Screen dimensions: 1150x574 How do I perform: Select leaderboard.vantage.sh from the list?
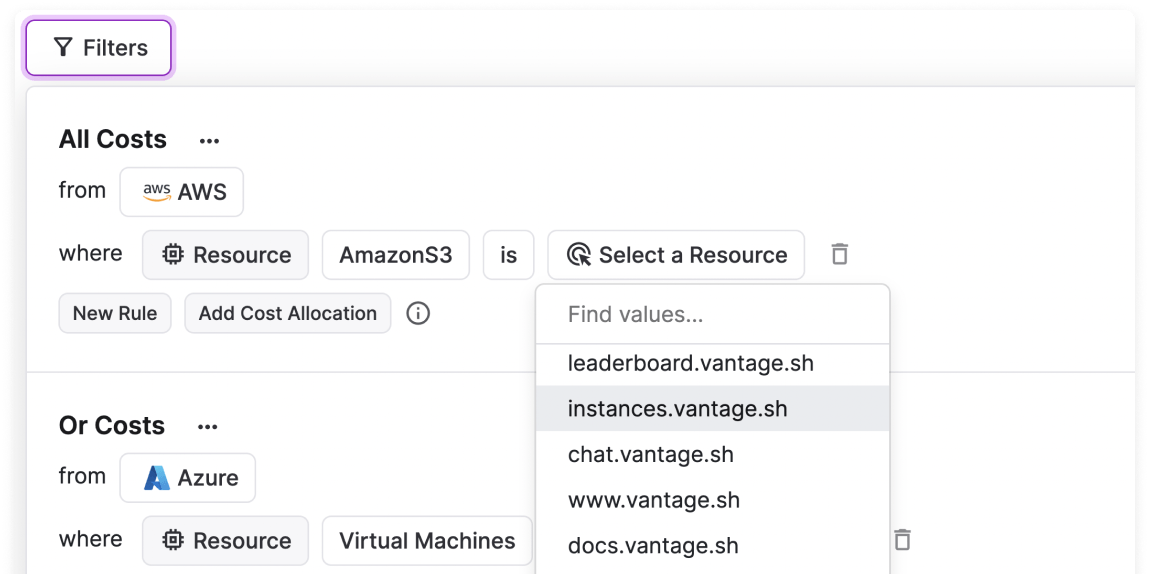click(690, 364)
